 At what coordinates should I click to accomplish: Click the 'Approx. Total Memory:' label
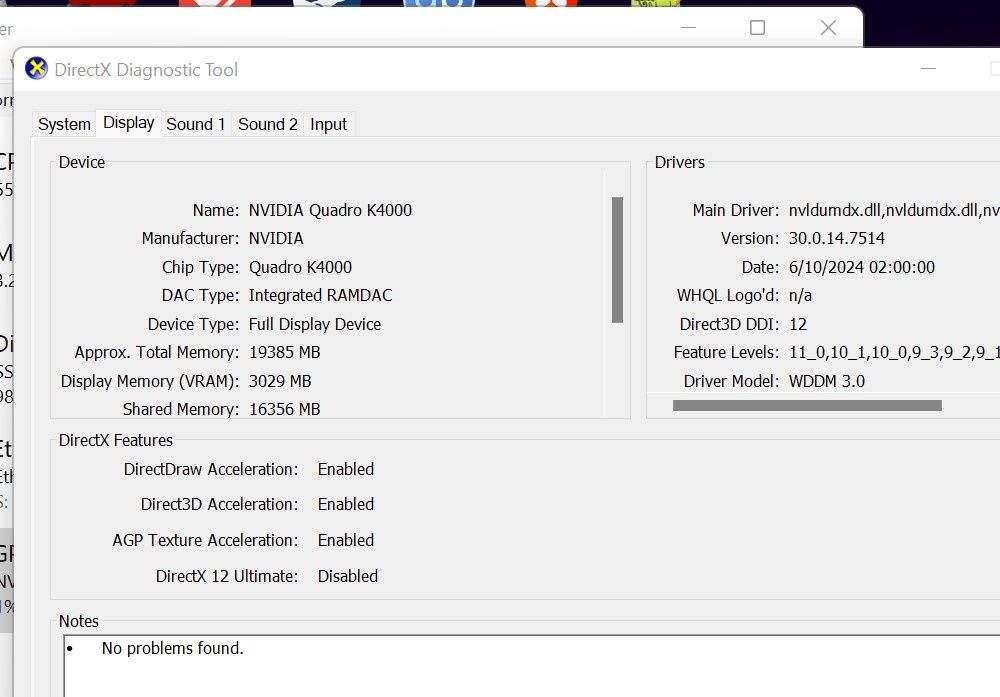coord(157,352)
